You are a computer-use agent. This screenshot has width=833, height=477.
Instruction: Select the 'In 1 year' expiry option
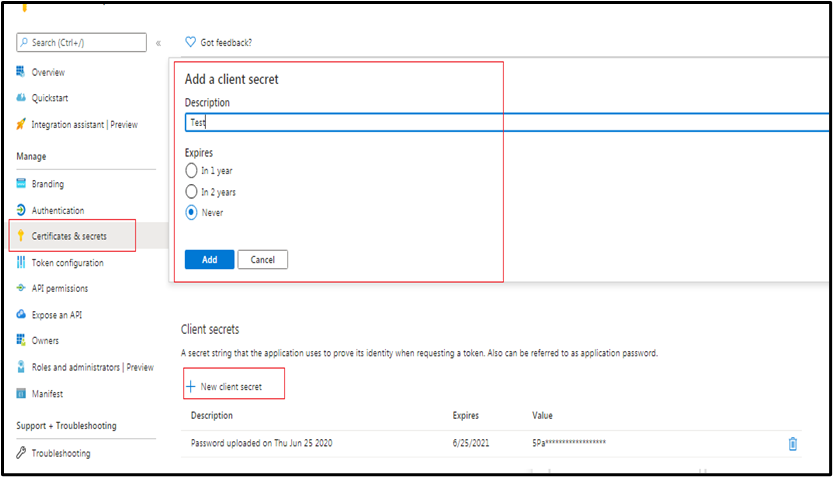(192, 170)
